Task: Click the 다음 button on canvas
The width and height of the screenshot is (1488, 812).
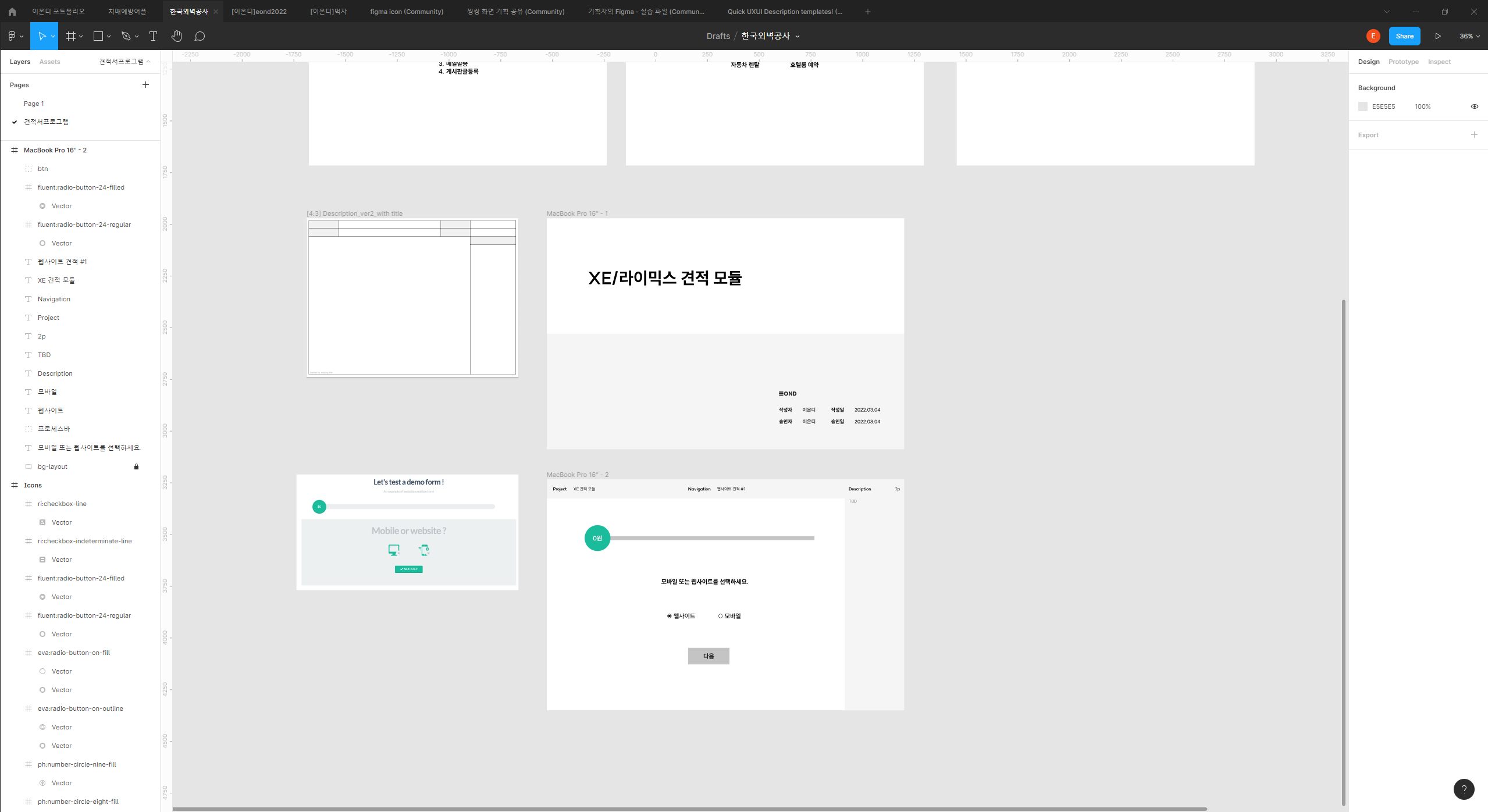Action: 709,656
